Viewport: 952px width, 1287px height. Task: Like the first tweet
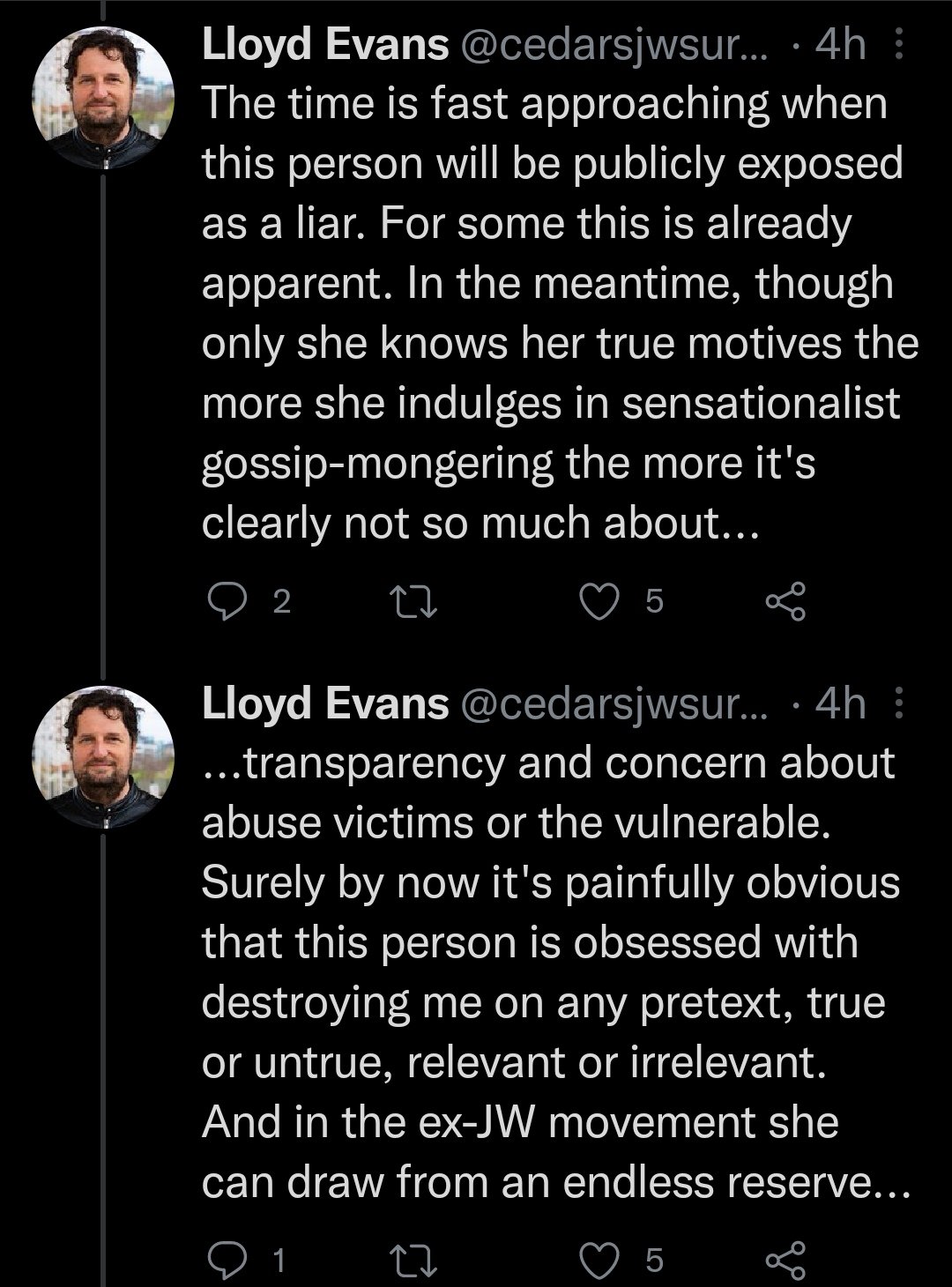(x=601, y=601)
